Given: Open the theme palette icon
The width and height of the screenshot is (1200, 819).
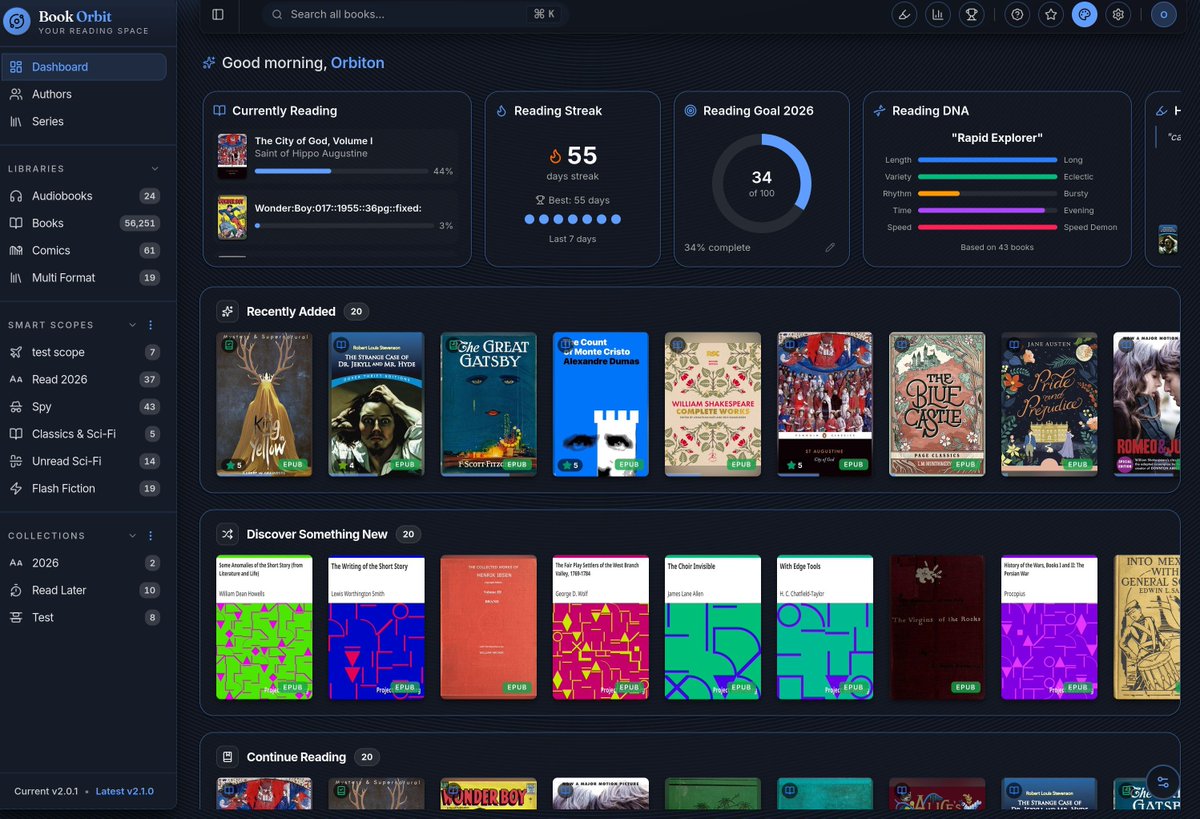Looking at the screenshot, I should point(1085,14).
